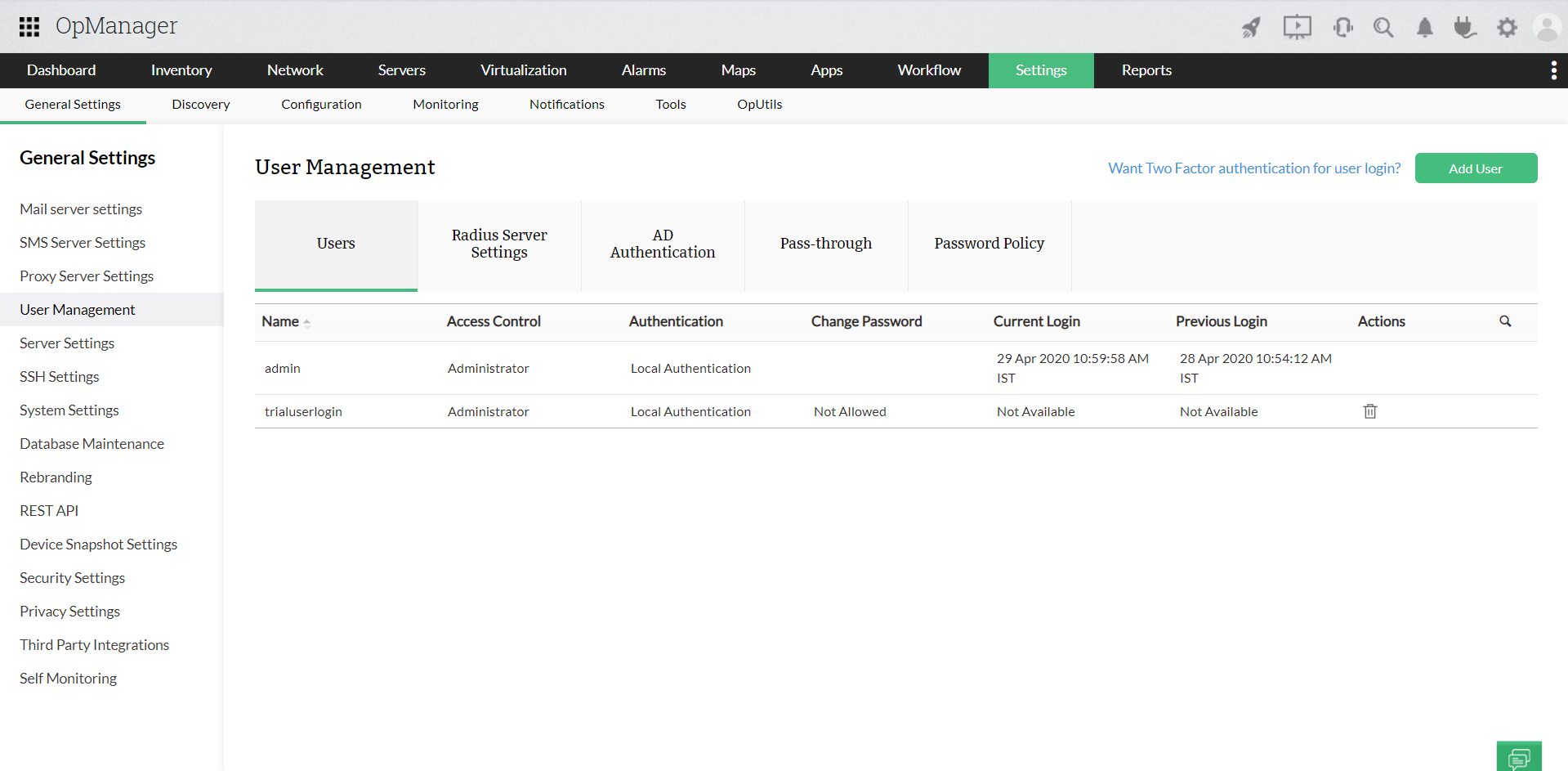Click the OpManager logo text
This screenshot has width=1568, height=771.
116,26
